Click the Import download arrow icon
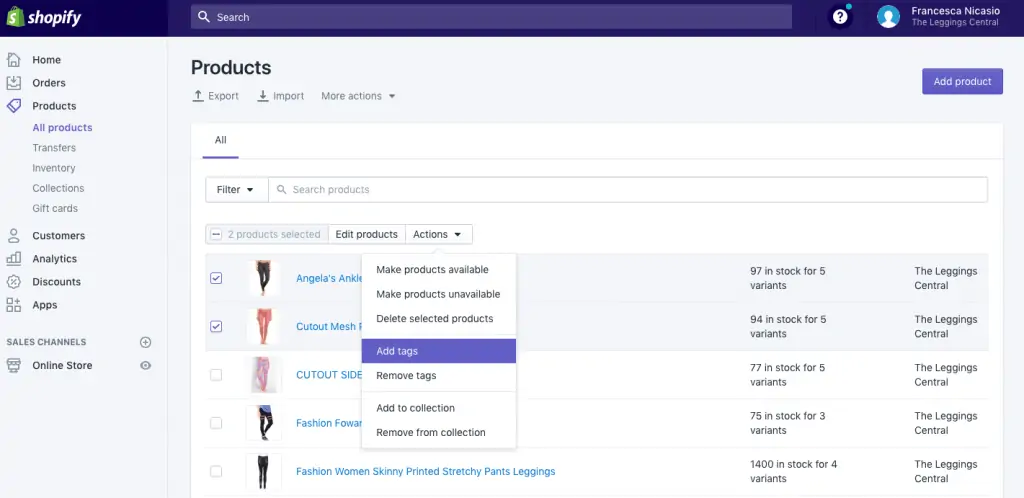 263,96
